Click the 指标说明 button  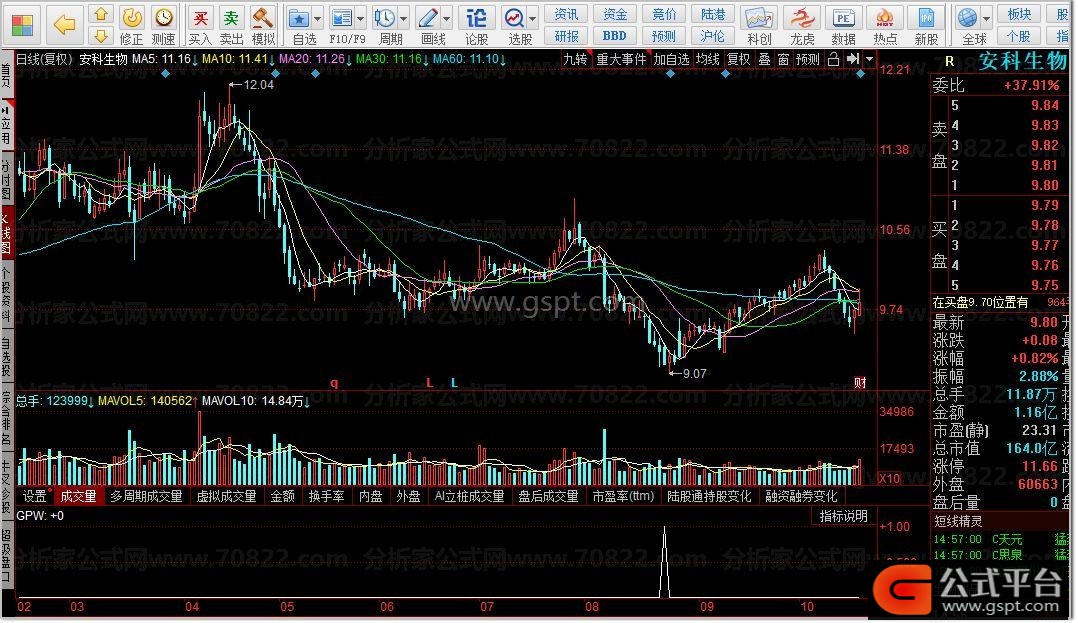[844, 516]
